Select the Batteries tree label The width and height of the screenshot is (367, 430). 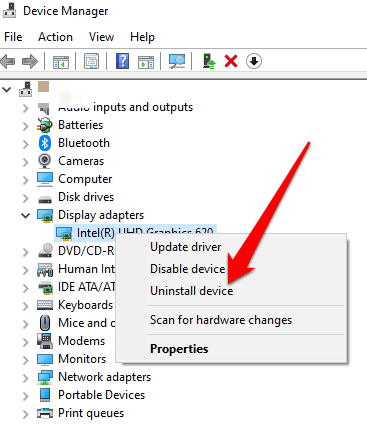click(80, 125)
